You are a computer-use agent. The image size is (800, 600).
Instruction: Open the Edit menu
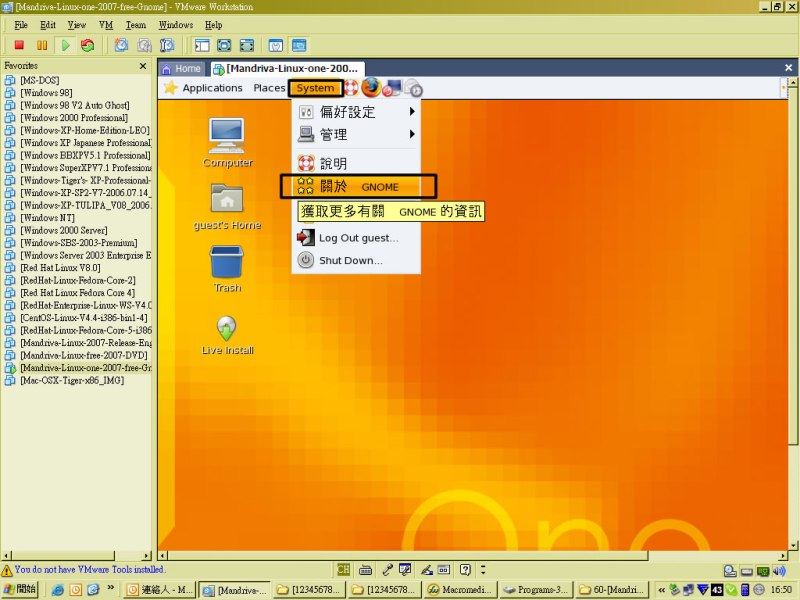(x=48, y=24)
